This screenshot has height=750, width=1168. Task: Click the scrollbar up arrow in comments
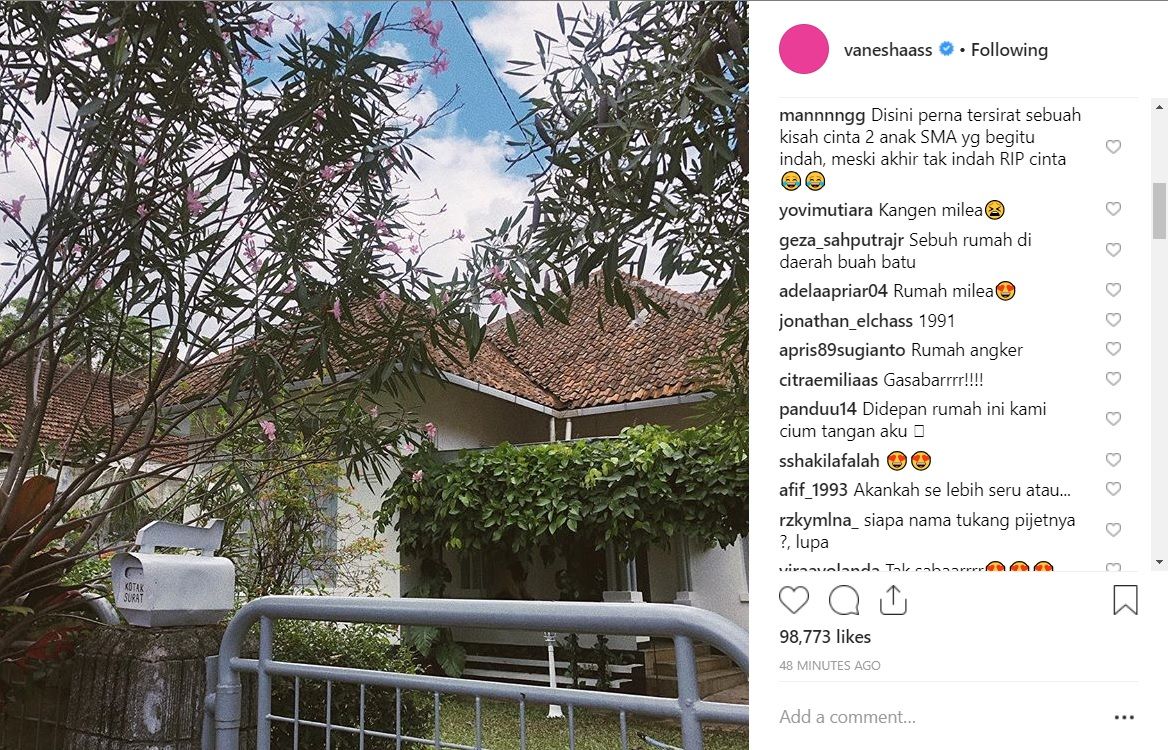point(1159,107)
